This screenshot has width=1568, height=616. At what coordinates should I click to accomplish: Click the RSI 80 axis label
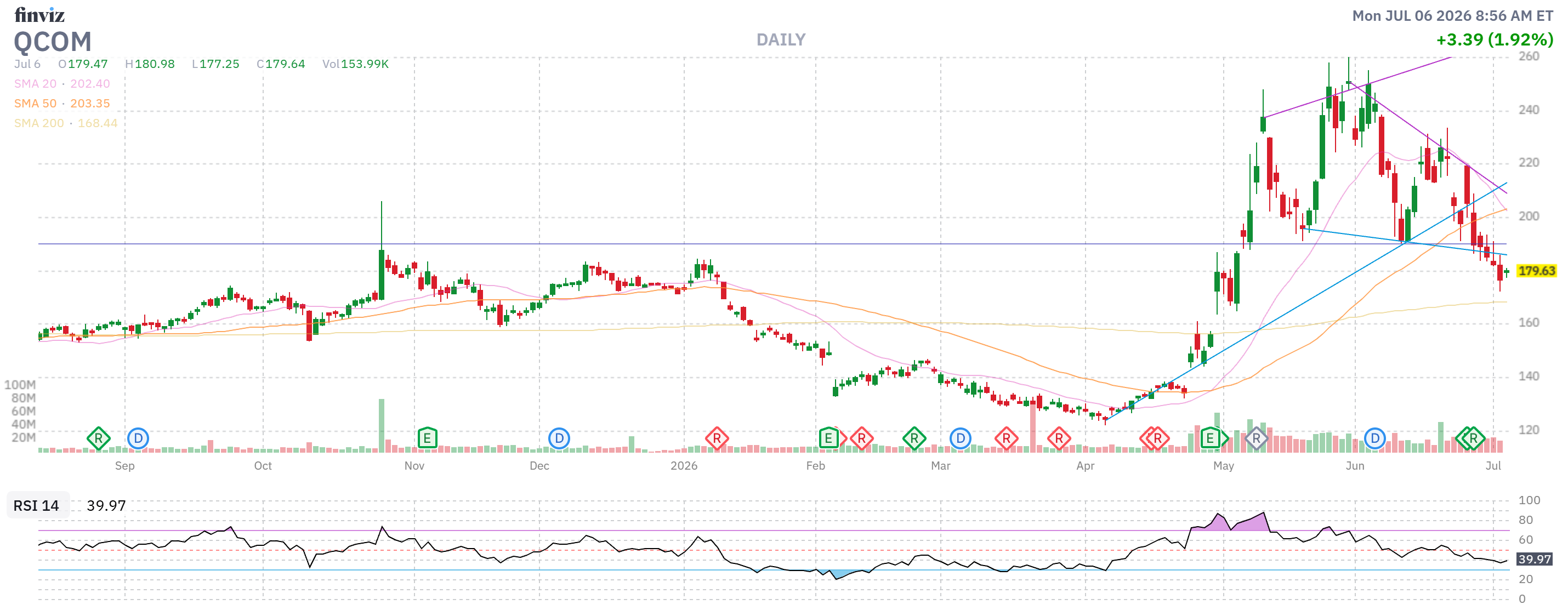[1525, 520]
